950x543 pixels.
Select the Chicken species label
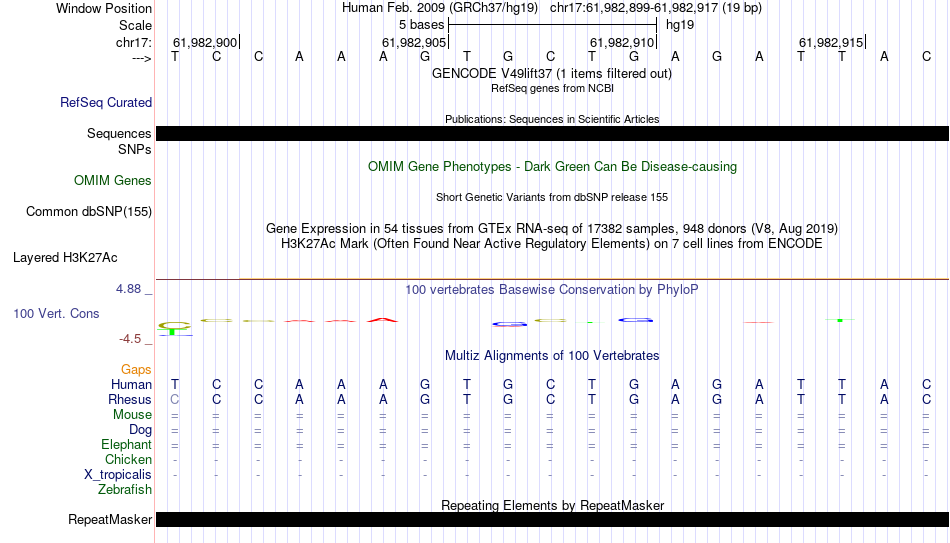click(x=128, y=459)
